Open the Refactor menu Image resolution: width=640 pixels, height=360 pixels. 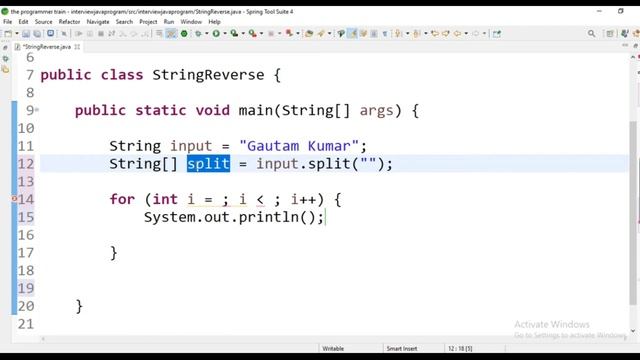pos(69,22)
